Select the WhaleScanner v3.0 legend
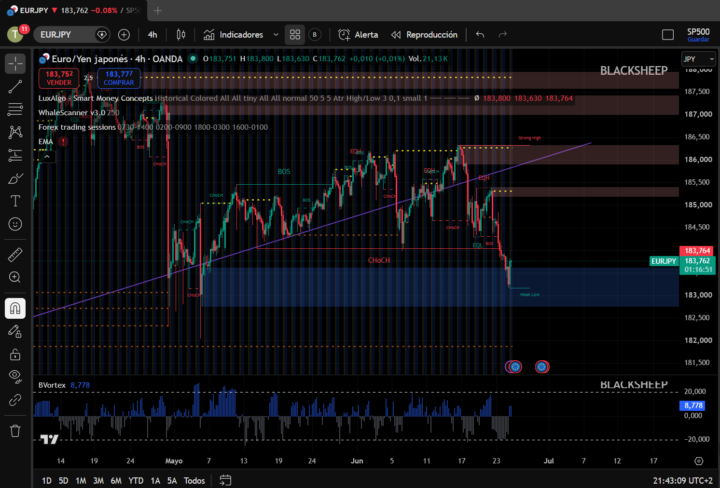720x488 pixels. (72, 112)
